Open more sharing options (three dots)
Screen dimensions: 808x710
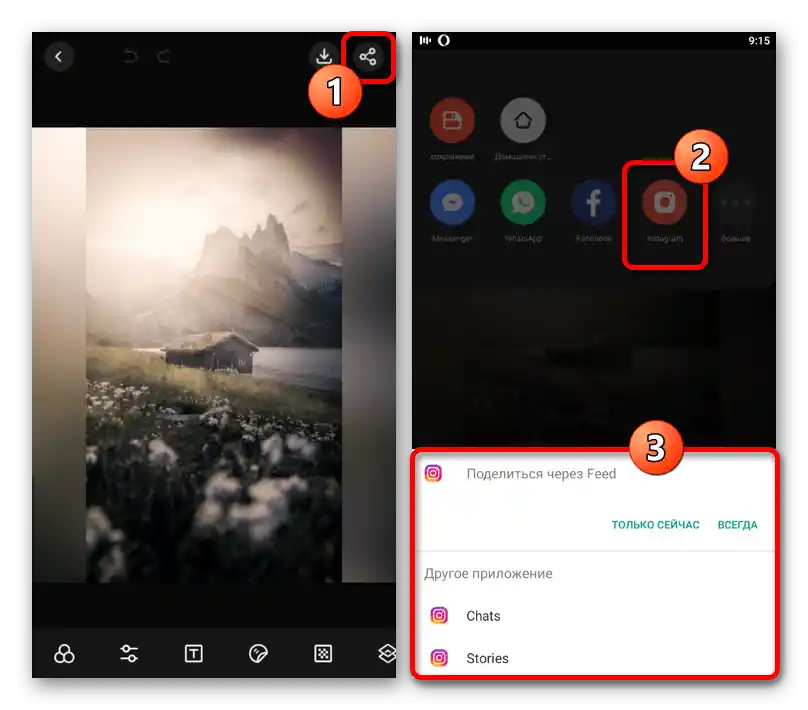735,202
